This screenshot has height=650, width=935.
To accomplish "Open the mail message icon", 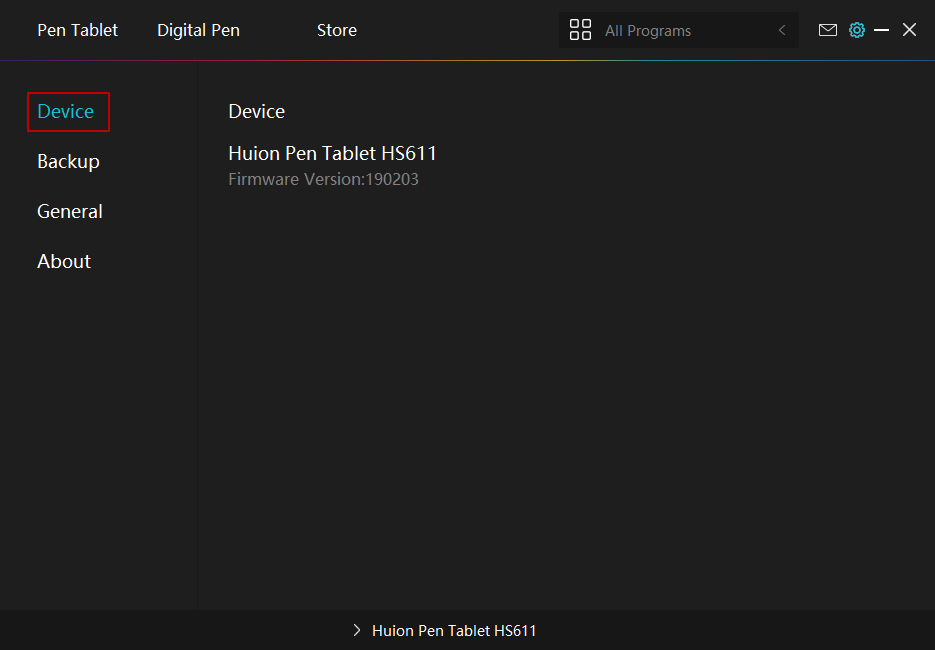I will (827, 30).
